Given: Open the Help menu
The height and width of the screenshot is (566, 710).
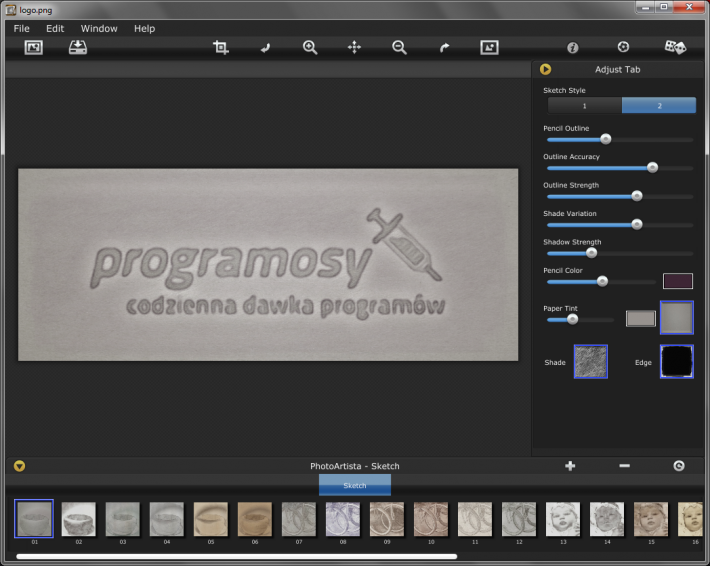Looking at the screenshot, I should [144, 29].
